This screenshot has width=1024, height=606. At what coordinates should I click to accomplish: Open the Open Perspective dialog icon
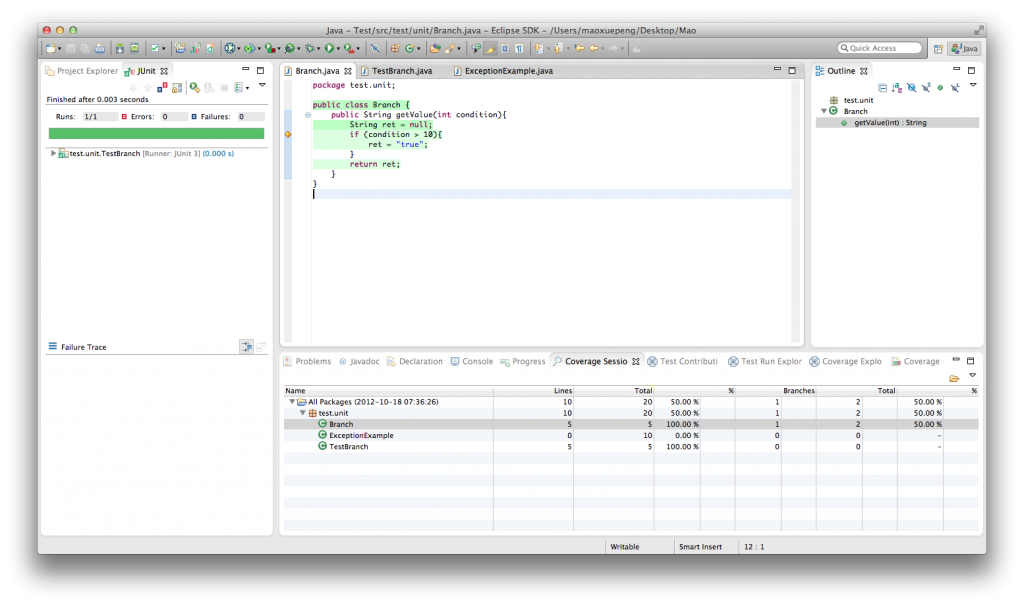point(936,48)
